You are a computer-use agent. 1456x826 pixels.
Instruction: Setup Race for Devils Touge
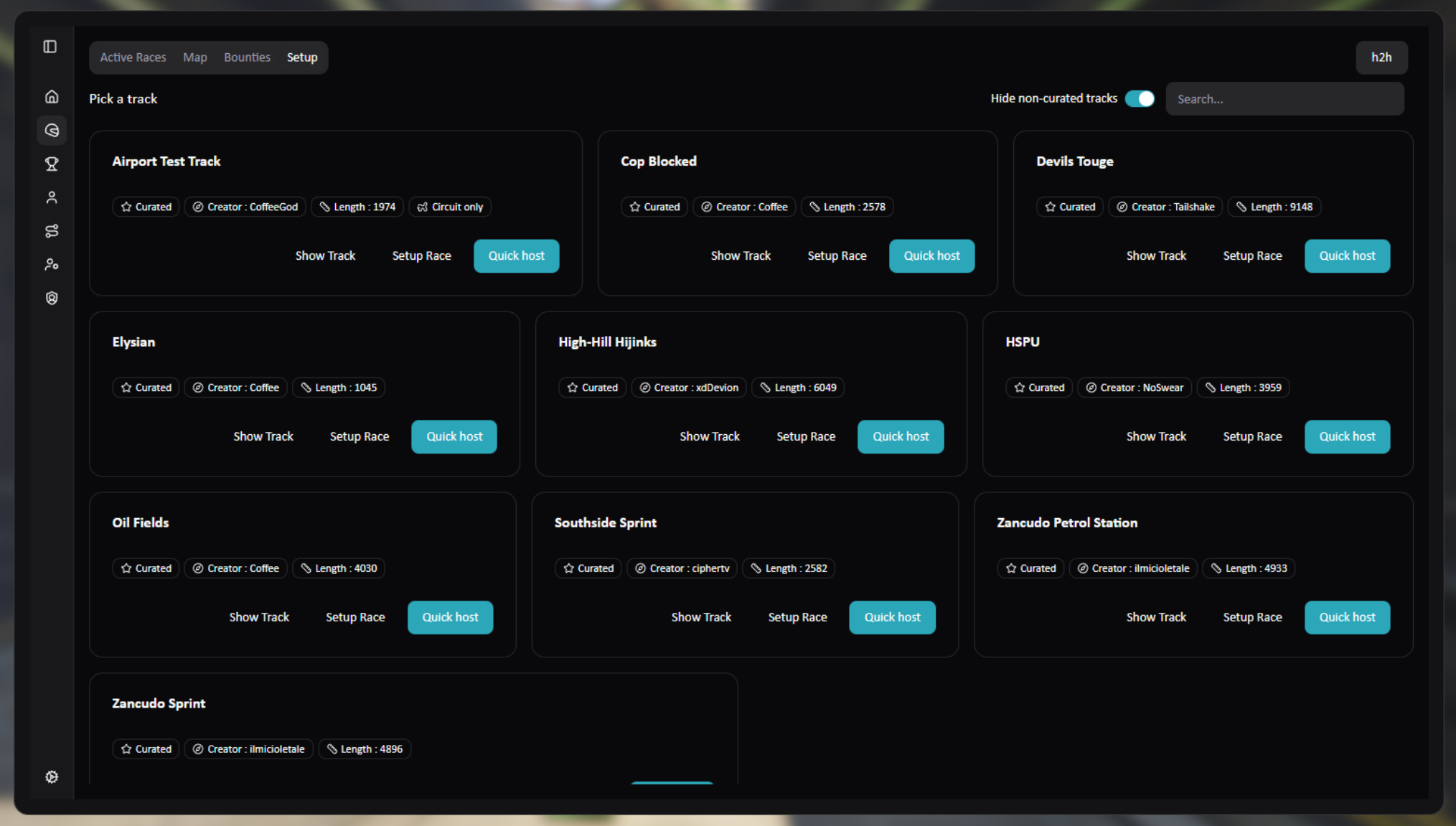click(x=1251, y=255)
